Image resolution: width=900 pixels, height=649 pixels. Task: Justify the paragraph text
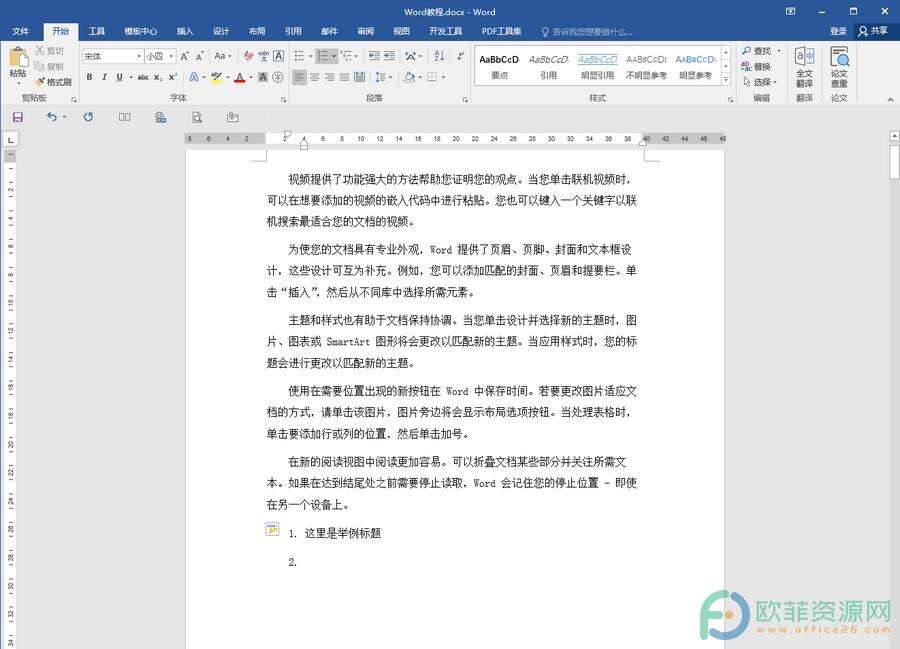[x=344, y=76]
